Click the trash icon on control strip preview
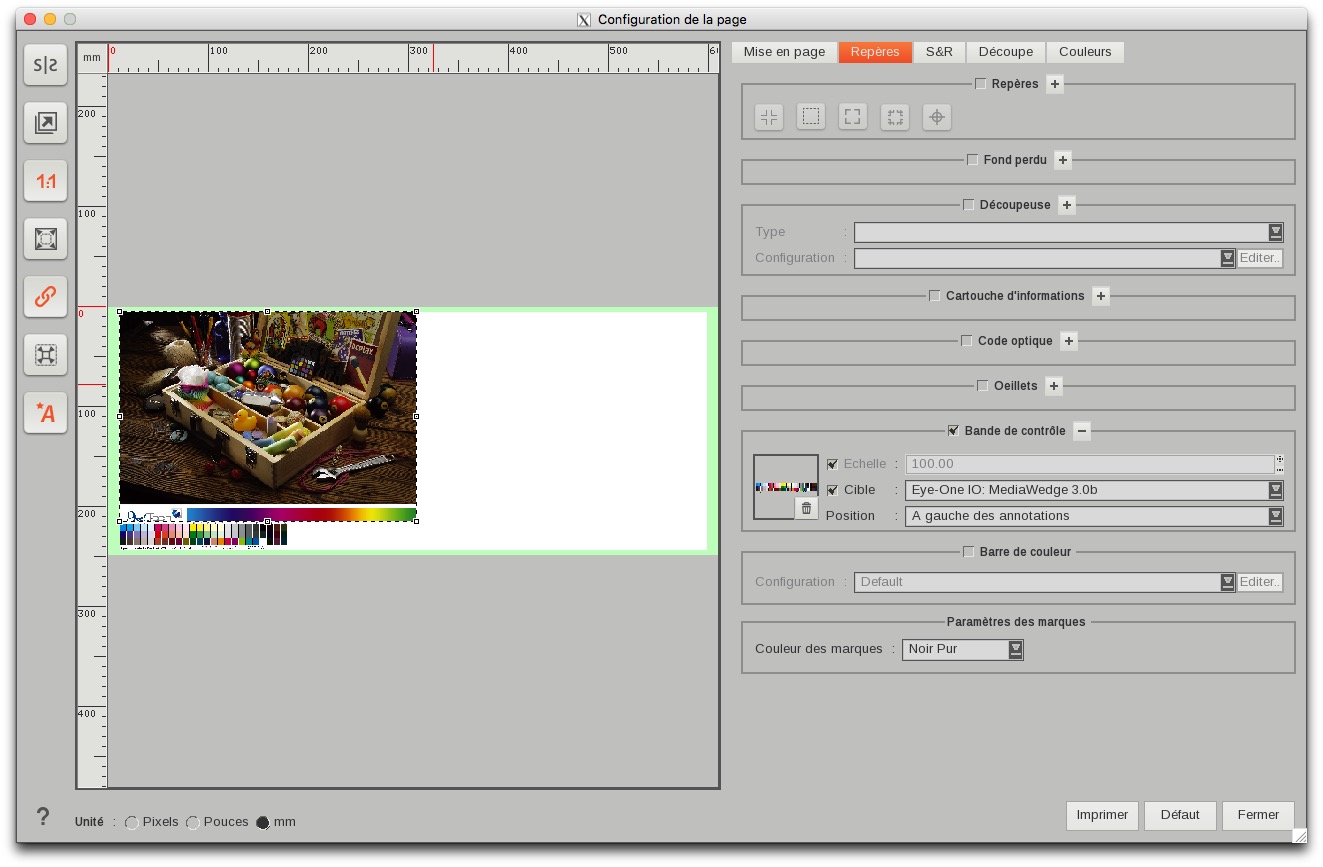Image resolution: width=1323 pixels, height=867 pixels. [x=807, y=509]
